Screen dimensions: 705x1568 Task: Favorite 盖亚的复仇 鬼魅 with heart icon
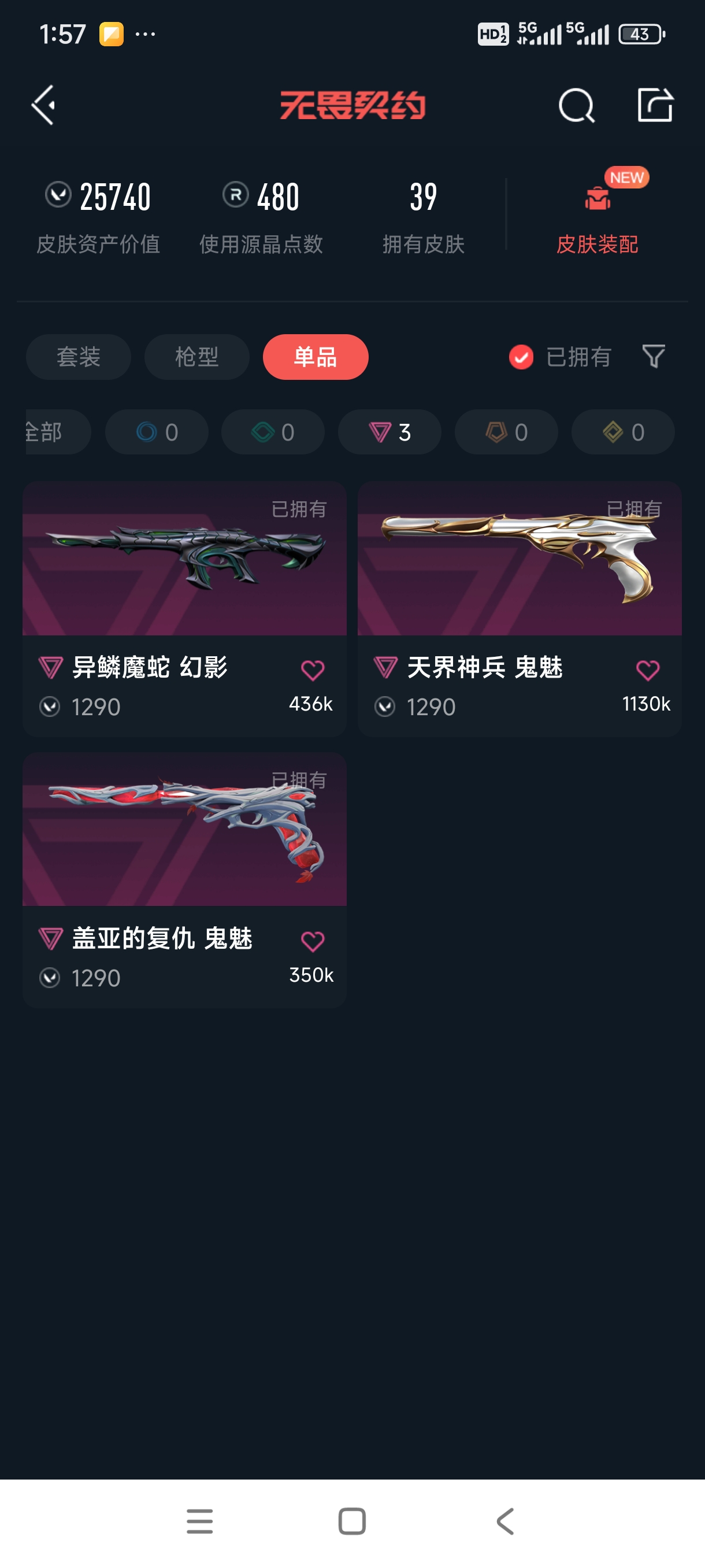tap(313, 941)
